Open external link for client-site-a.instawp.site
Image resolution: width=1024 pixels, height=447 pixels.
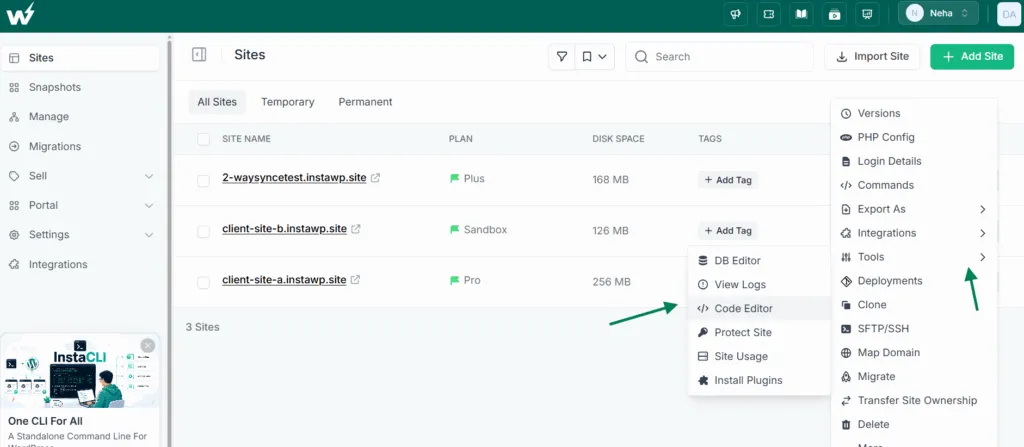[355, 280]
